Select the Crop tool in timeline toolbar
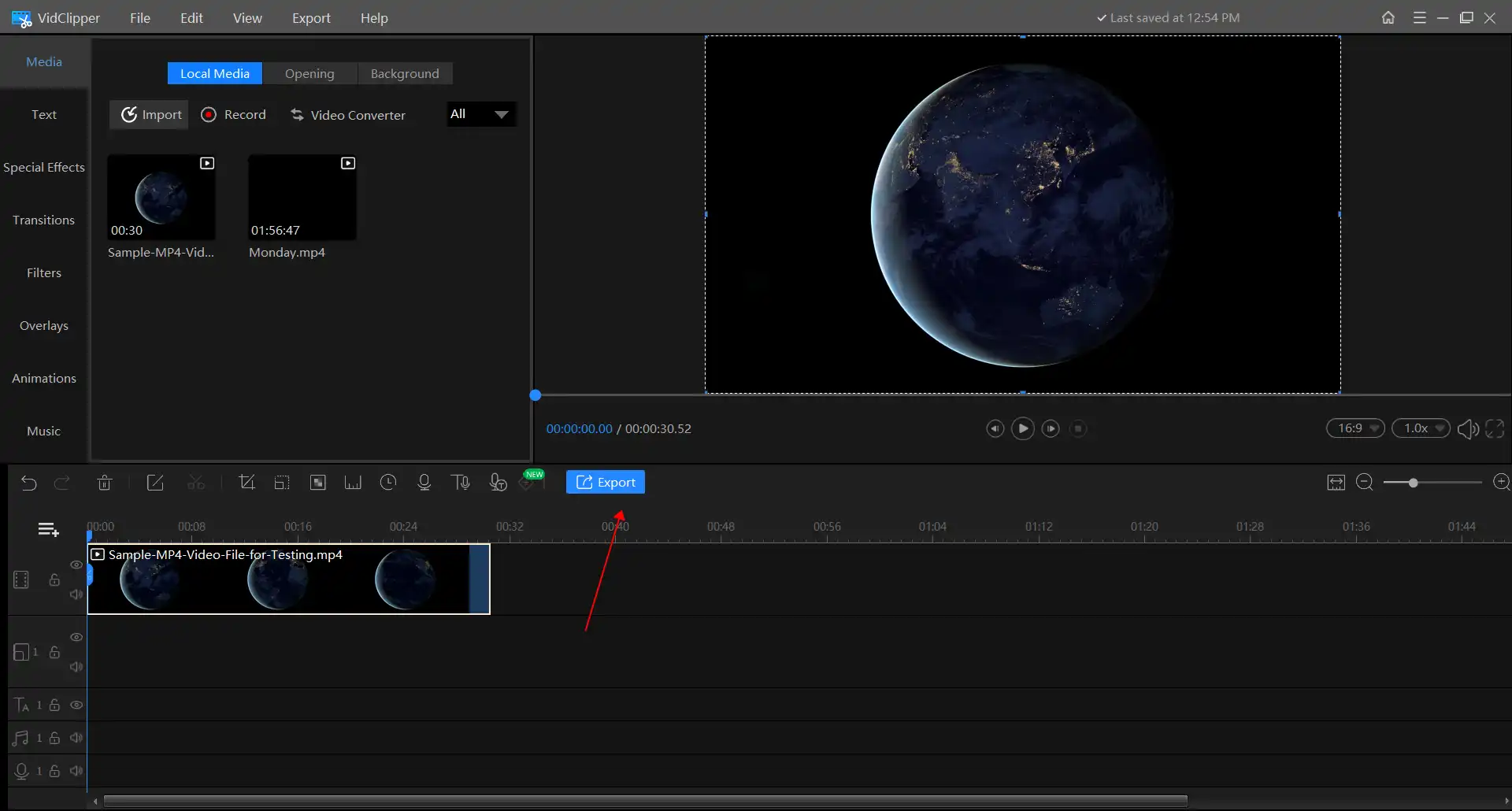 point(246,483)
